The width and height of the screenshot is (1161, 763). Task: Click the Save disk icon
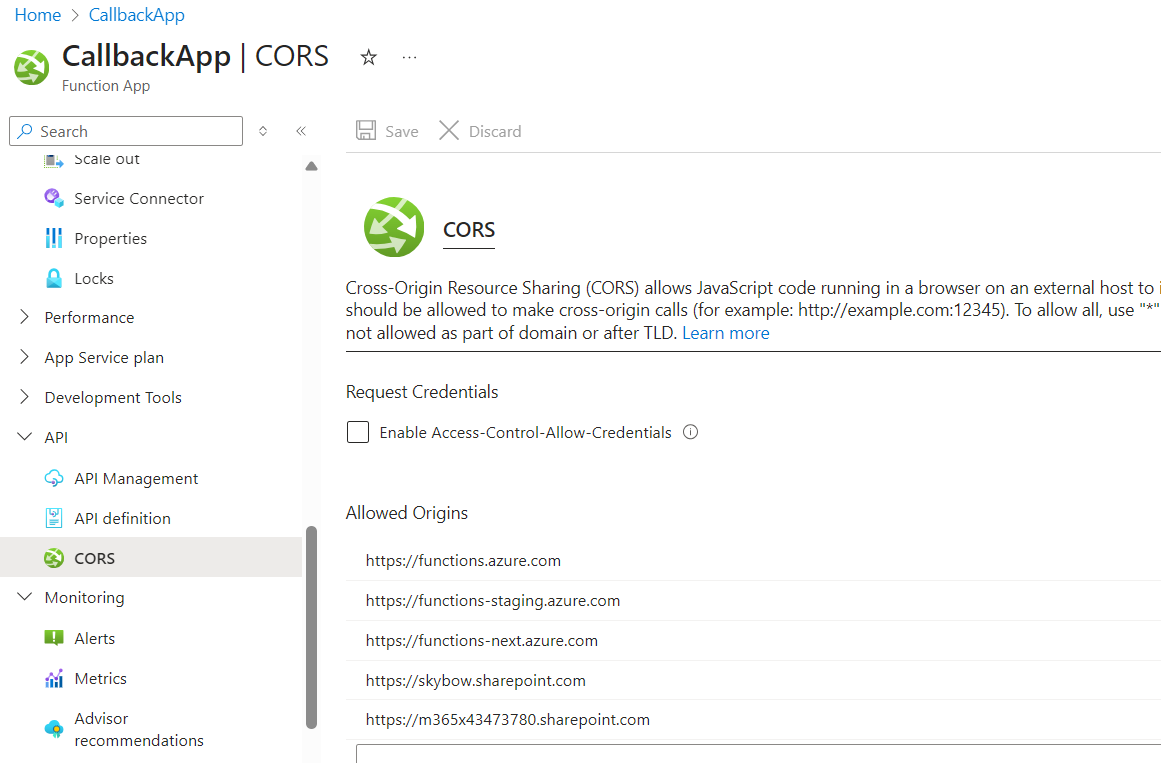pos(367,131)
